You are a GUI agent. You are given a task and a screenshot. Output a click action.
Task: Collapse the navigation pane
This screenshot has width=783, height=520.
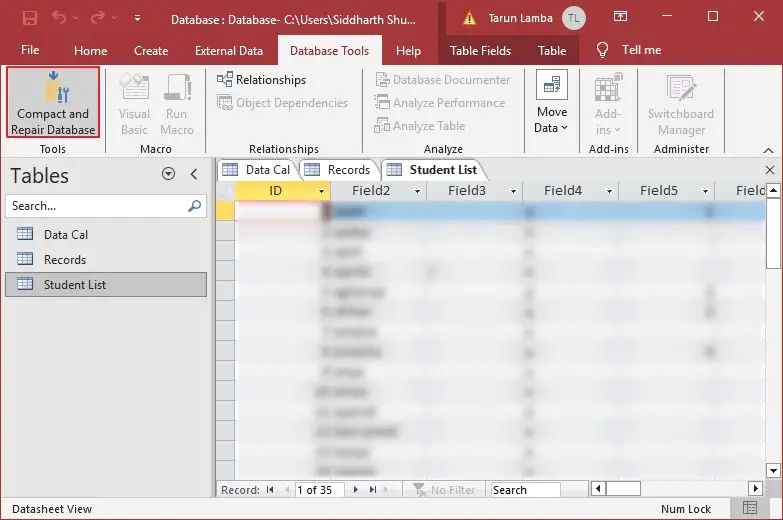pyautogui.click(x=194, y=174)
